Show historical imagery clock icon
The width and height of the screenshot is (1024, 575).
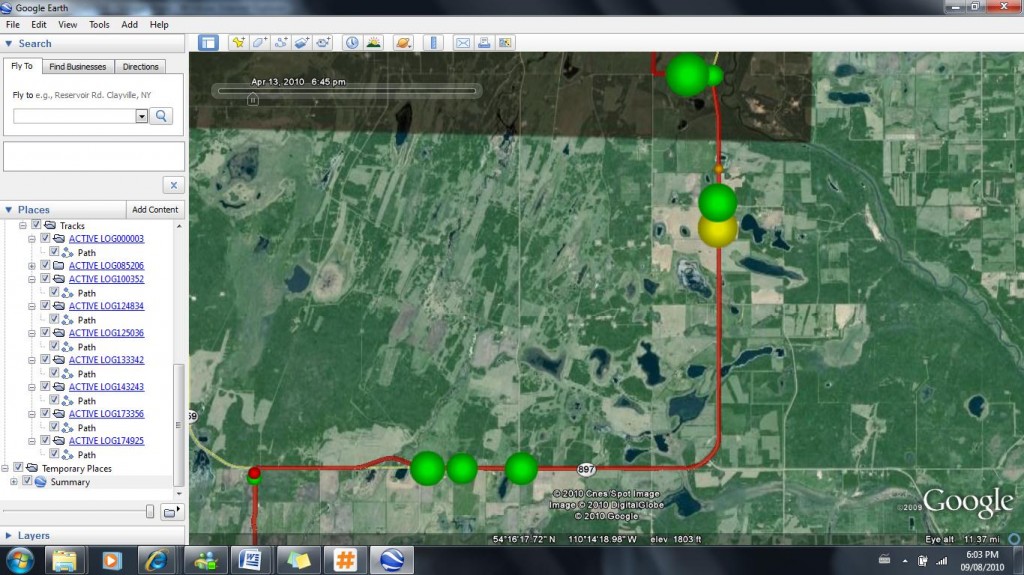[352, 43]
